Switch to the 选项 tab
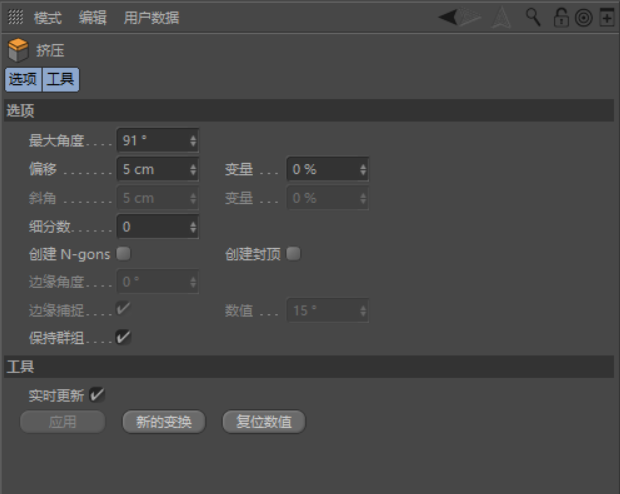Image resolution: width=620 pixels, height=494 pixels. pyautogui.click(x=23, y=79)
